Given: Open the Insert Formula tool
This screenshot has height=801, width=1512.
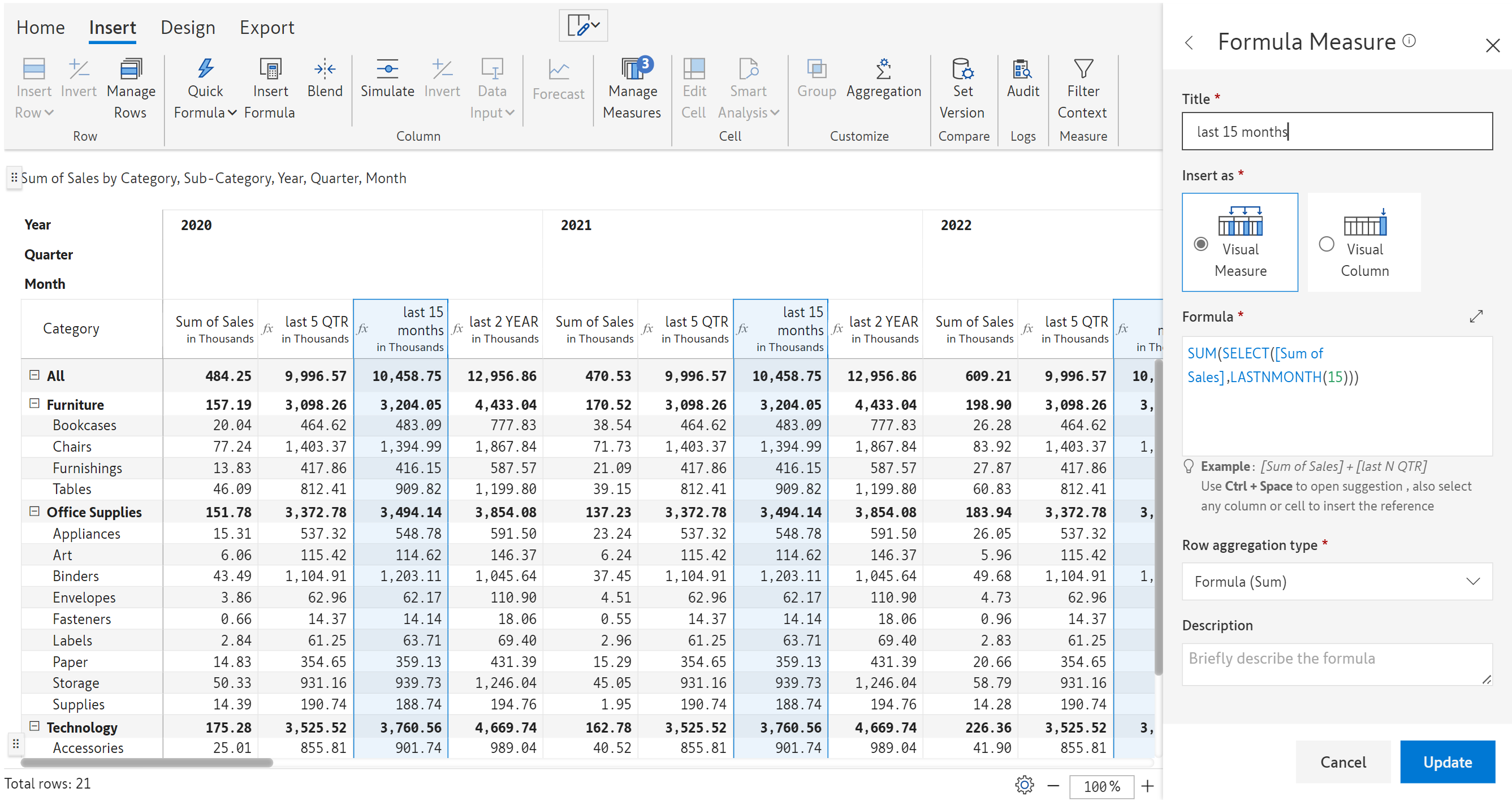Looking at the screenshot, I should [x=270, y=69].
